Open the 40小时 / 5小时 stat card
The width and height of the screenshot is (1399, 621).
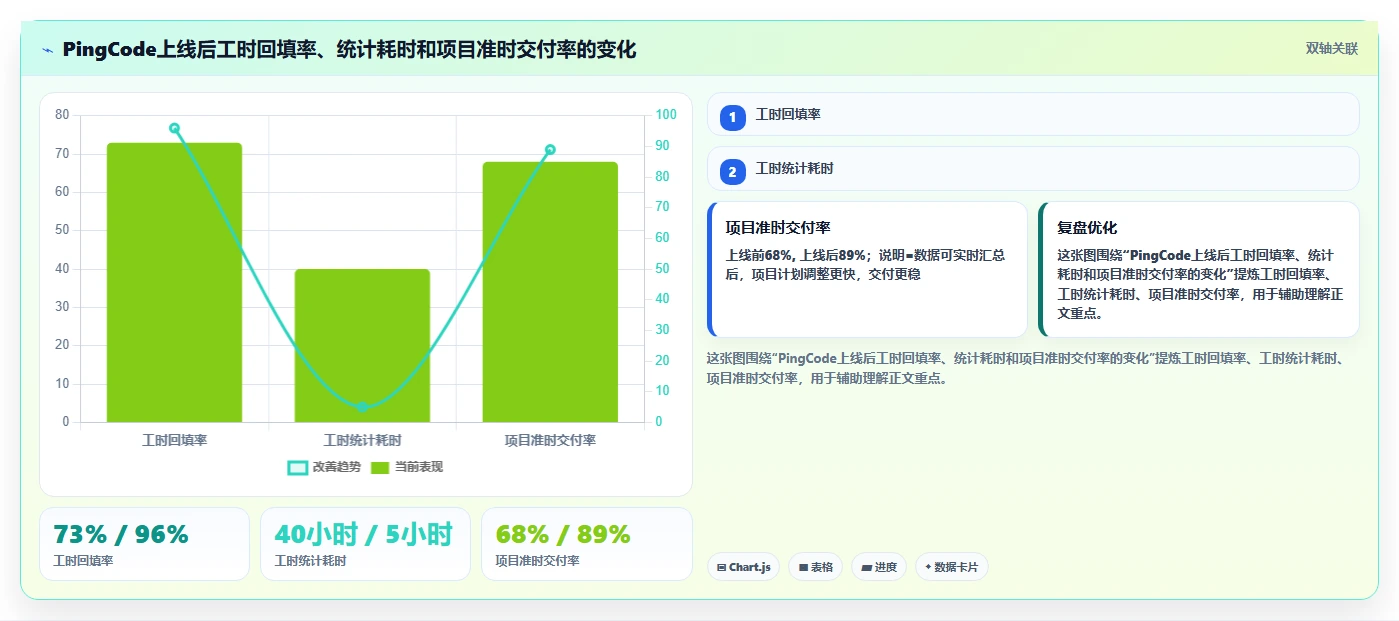coord(365,544)
